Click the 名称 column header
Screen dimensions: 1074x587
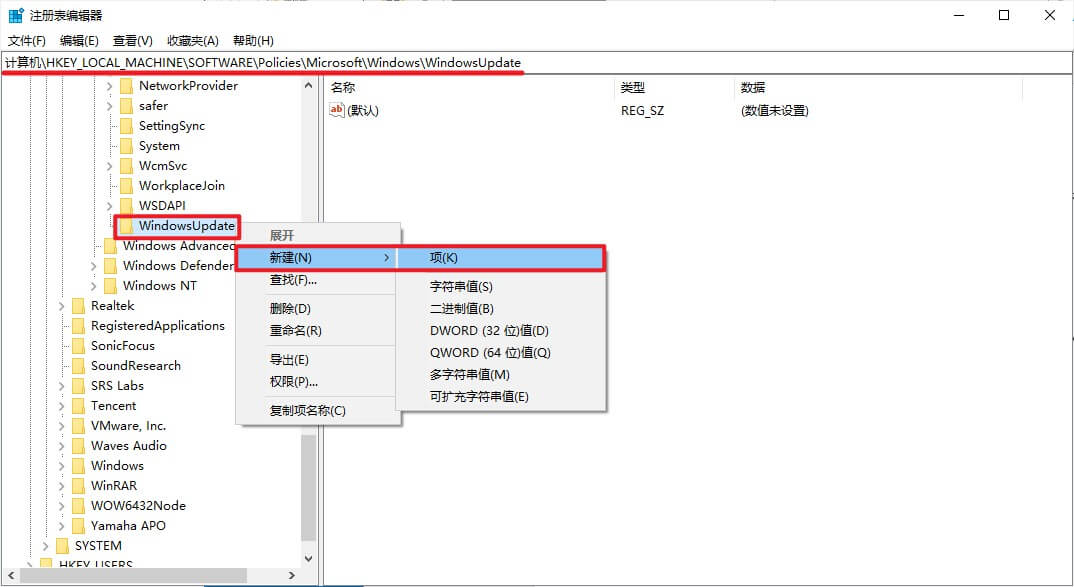click(x=343, y=88)
